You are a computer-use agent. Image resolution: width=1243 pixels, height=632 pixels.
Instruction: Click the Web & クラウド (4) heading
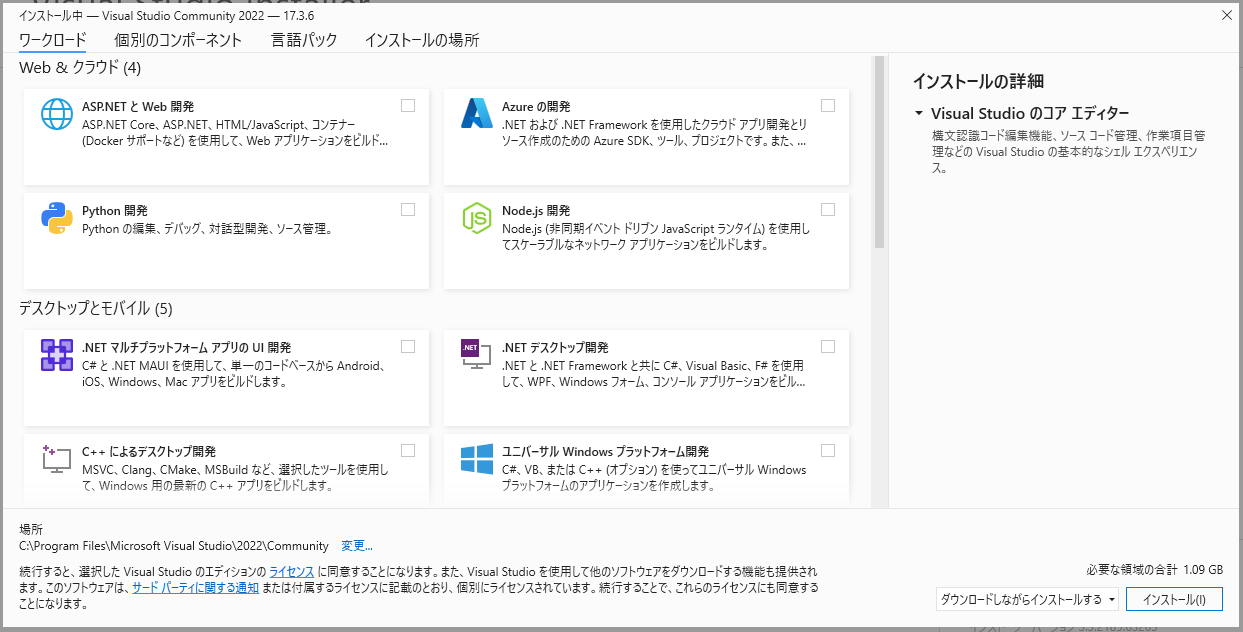80,68
